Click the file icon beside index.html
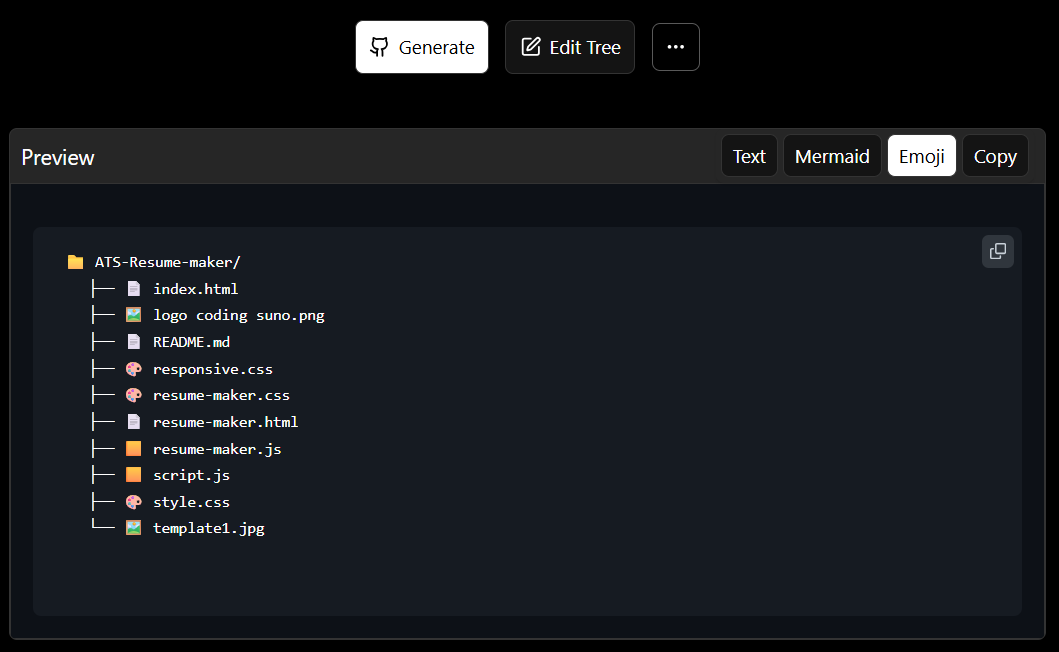 tap(134, 289)
